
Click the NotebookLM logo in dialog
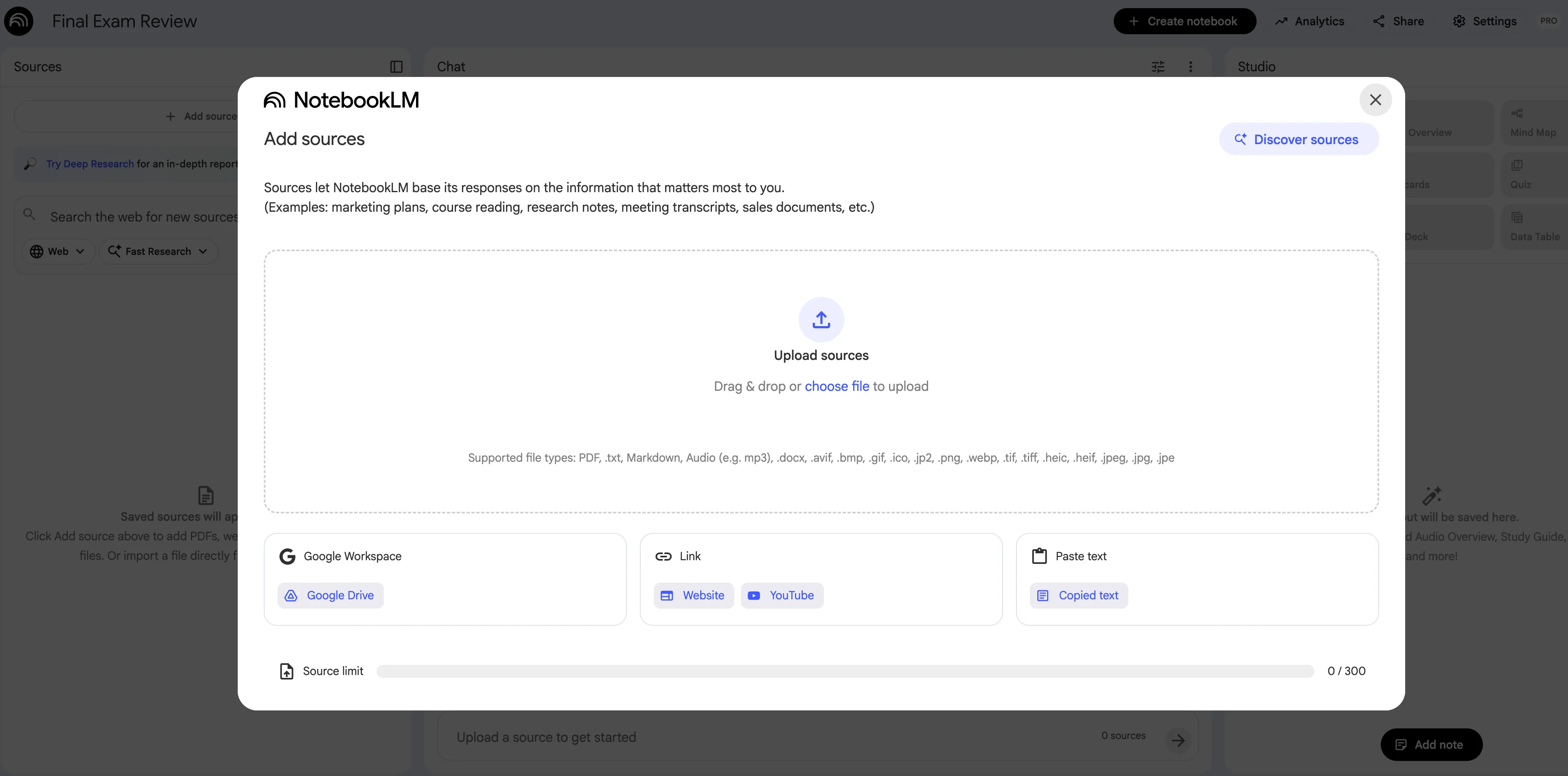point(342,100)
